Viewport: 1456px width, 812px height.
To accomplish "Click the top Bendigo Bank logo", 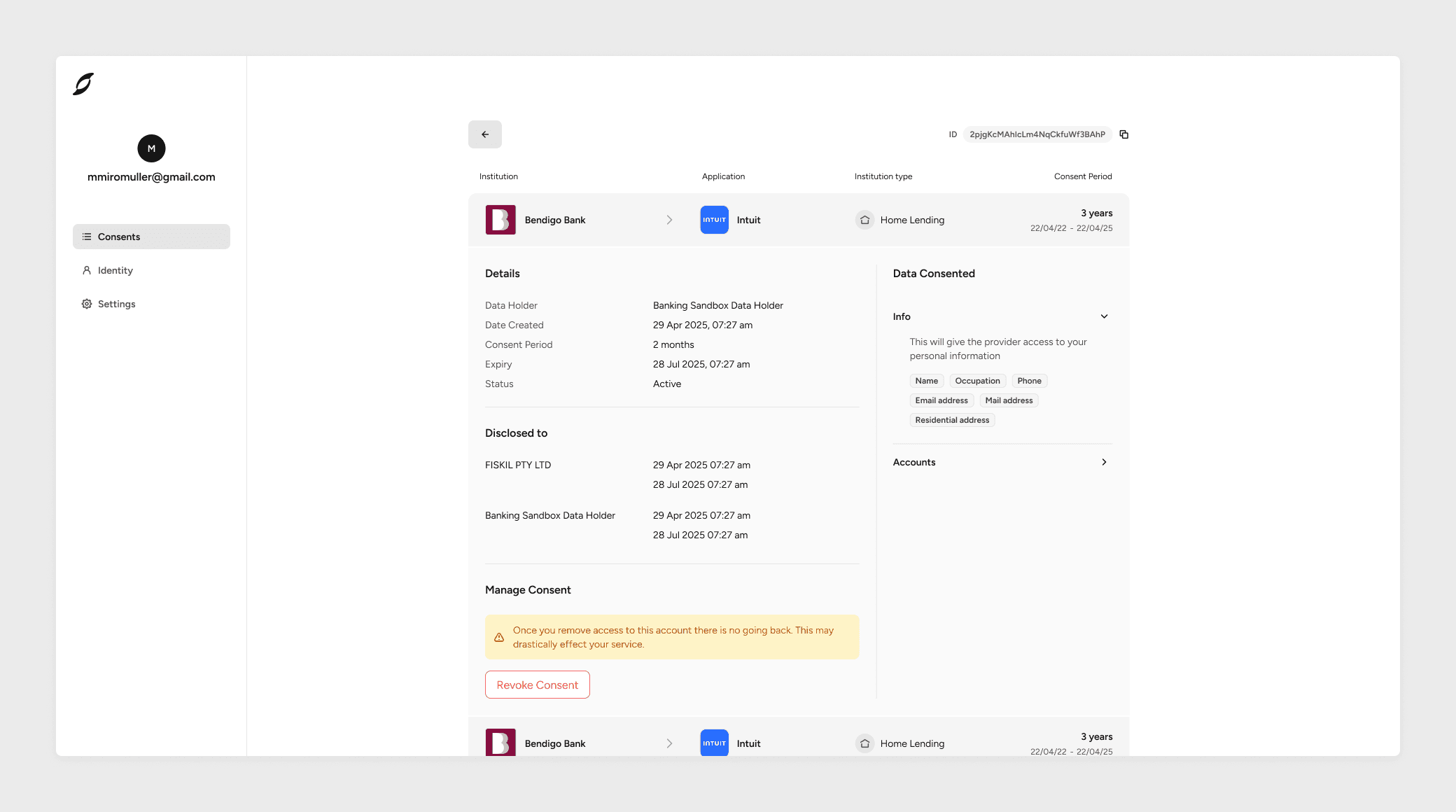I will click(x=500, y=220).
